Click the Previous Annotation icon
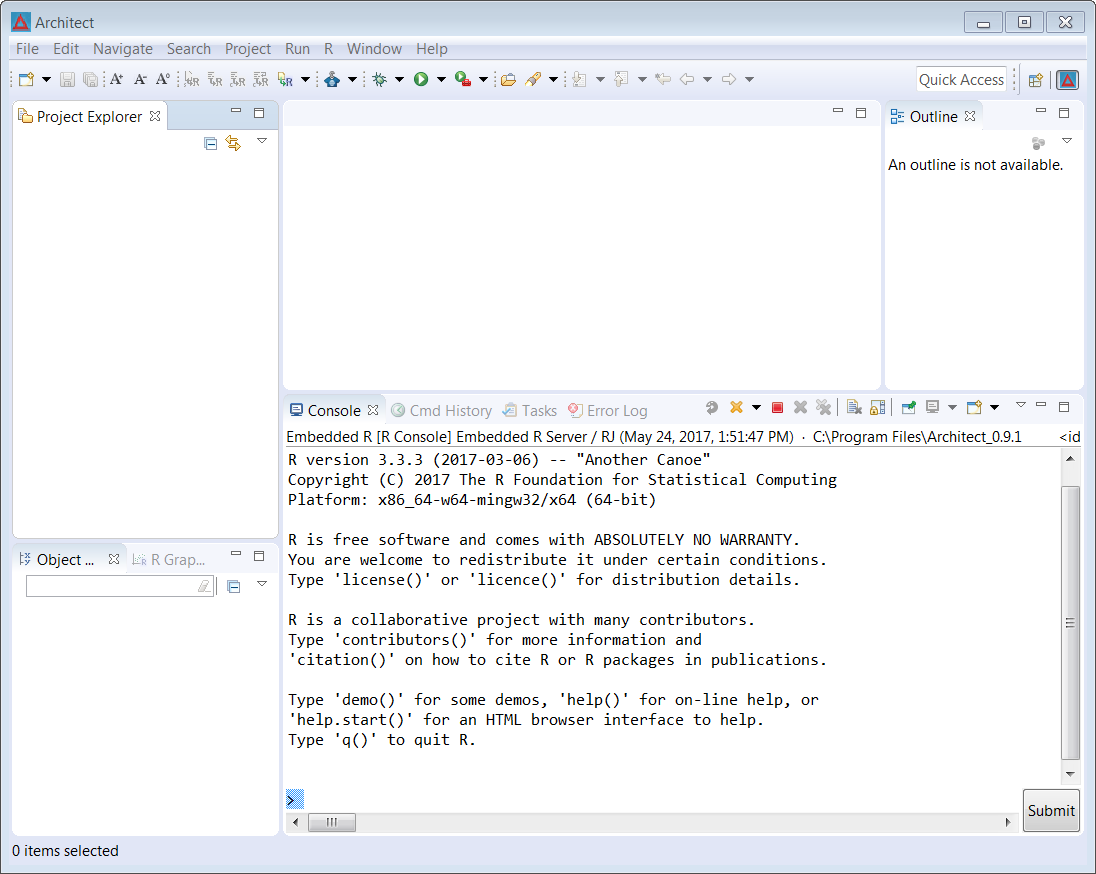 pos(621,79)
